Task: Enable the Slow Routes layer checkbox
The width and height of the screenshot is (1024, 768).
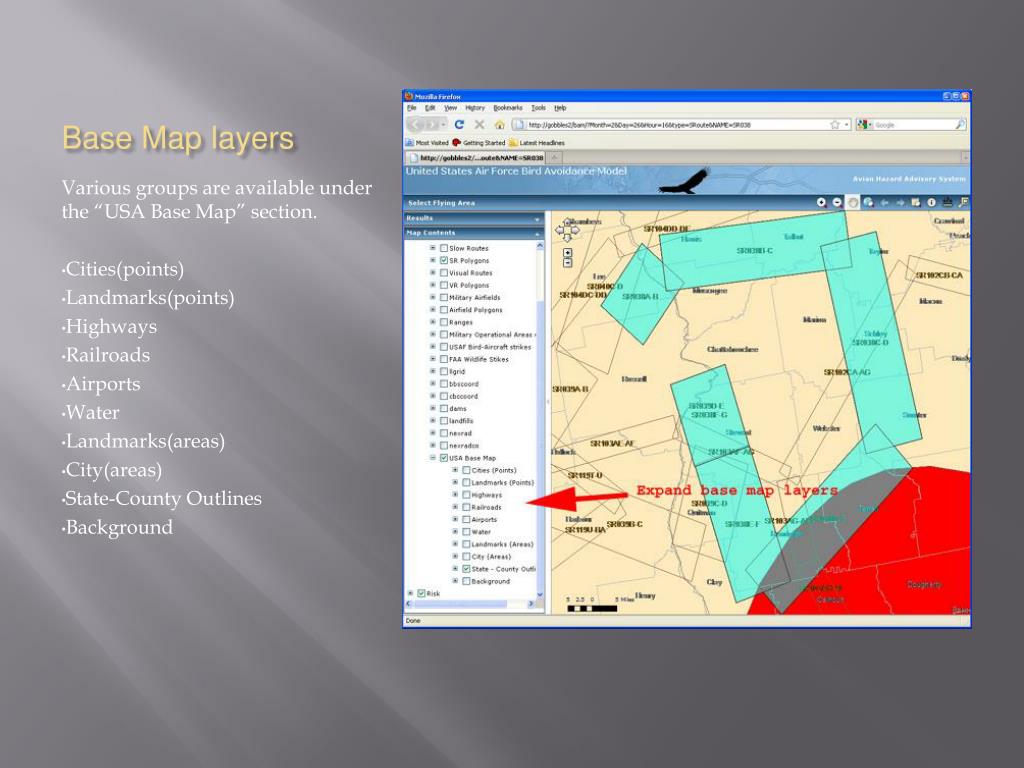Action: (444, 248)
